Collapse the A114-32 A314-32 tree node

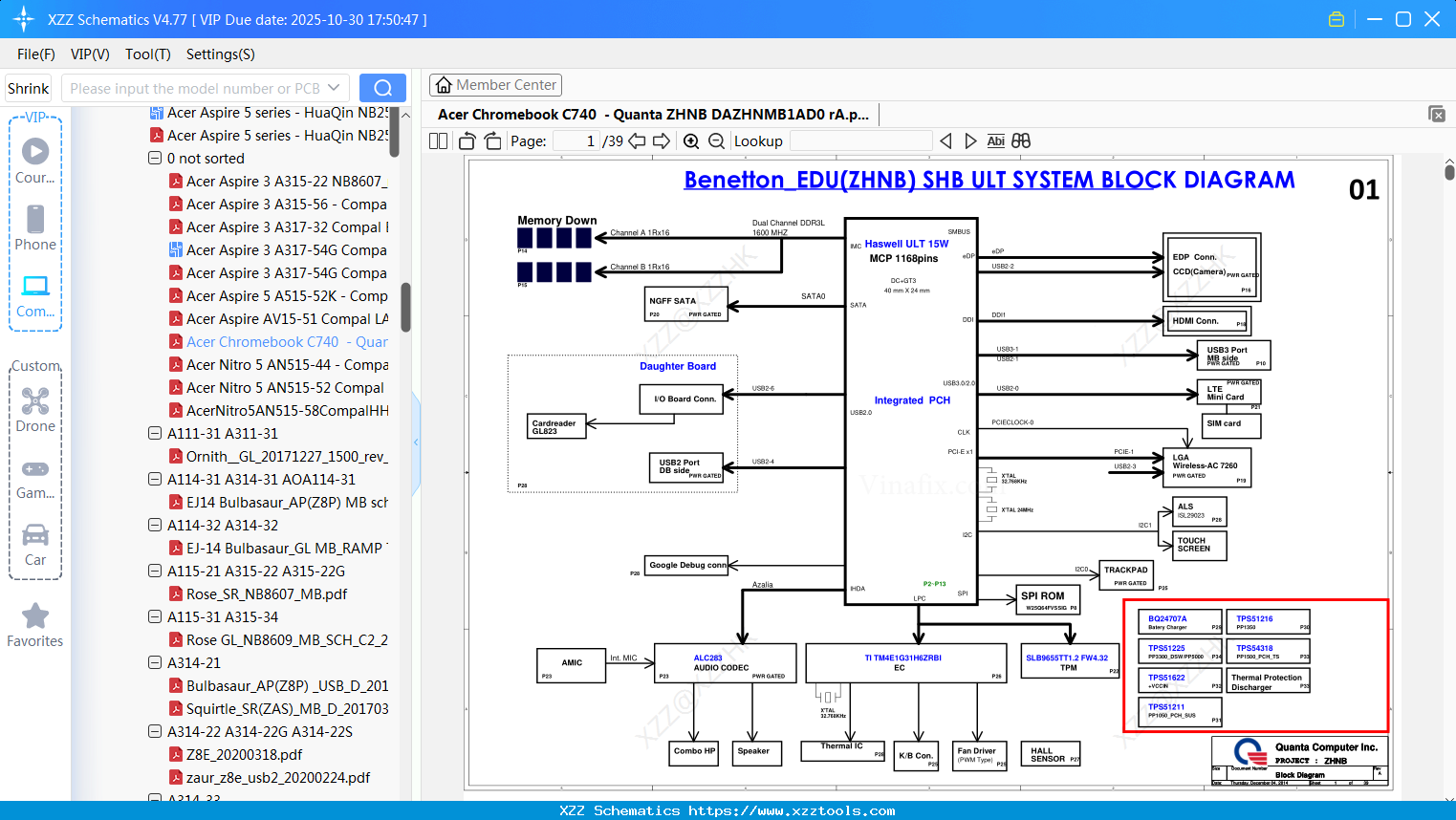pos(155,525)
